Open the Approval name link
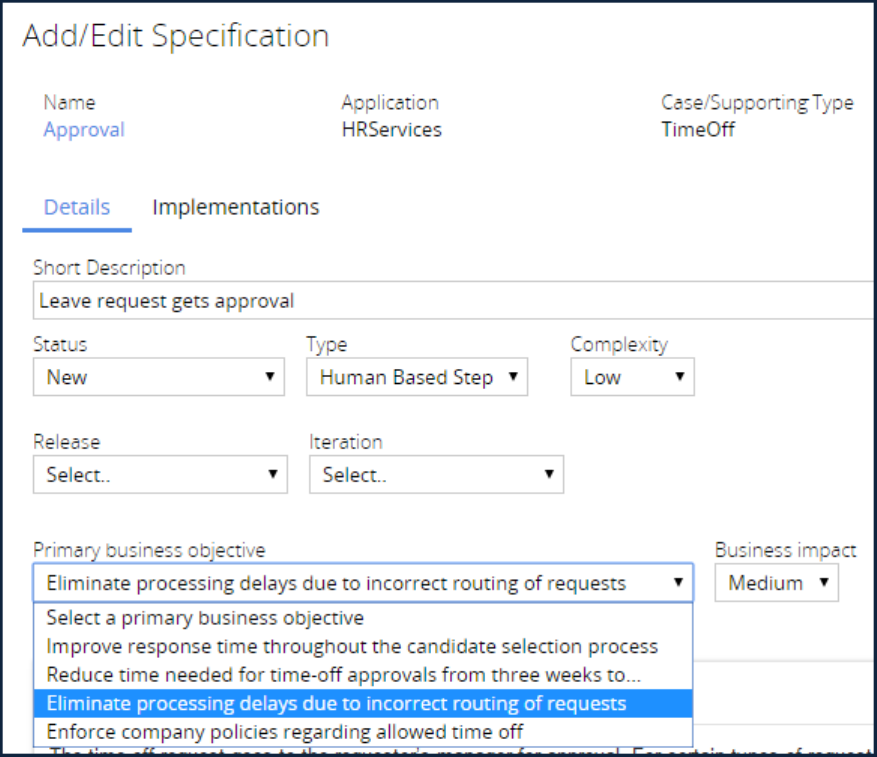 [84, 130]
